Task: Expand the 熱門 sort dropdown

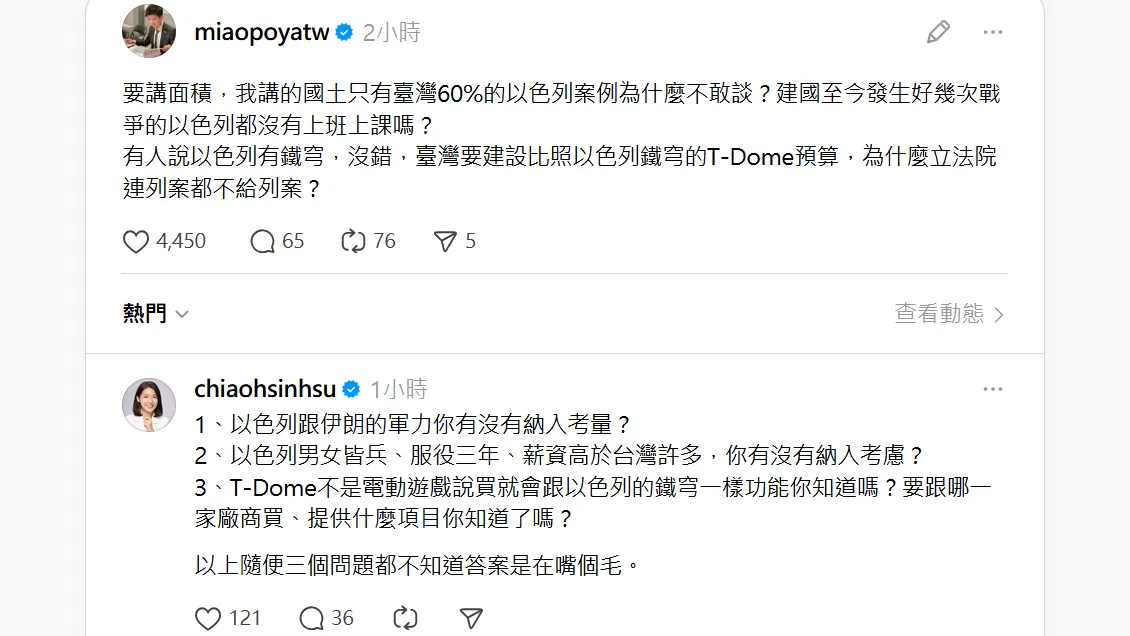Action: click(x=156, y=314)
